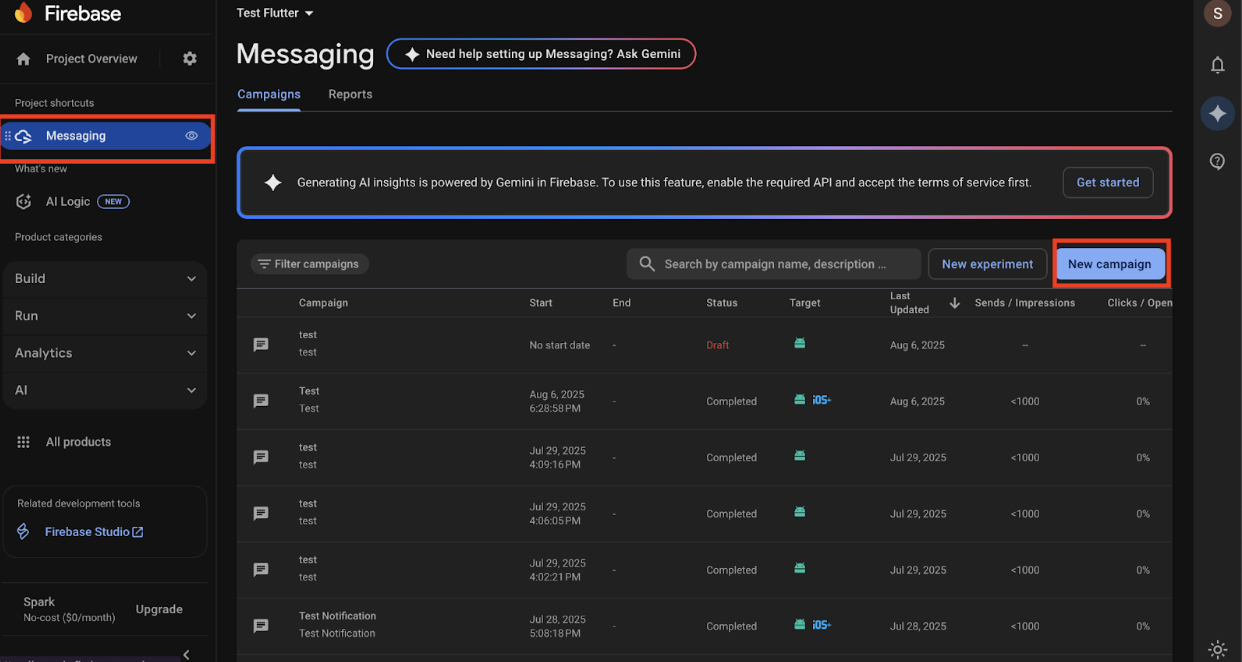Sort by Last Updated arrow
Image resolution: width=1242 pixels, height=662 pixels.
pos(954,303)
